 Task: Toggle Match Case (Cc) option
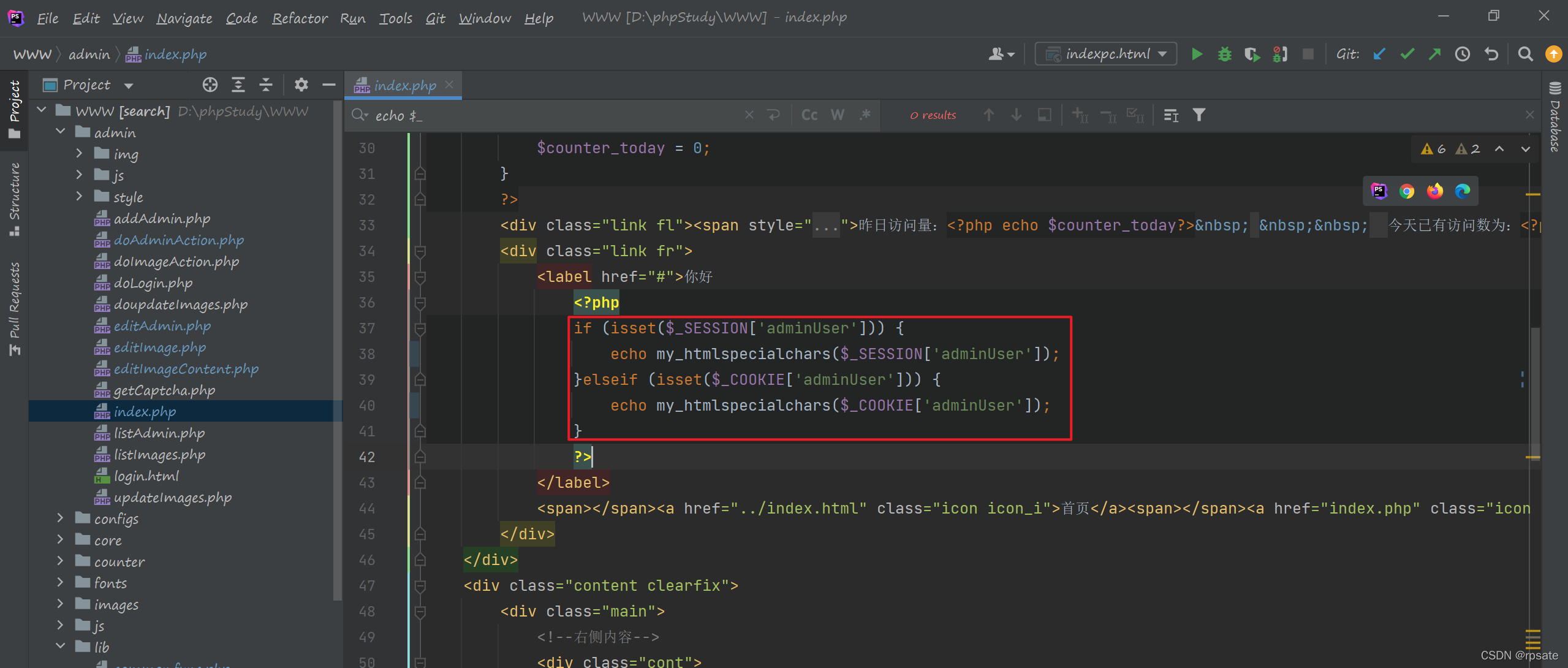(x=809, y=115)
